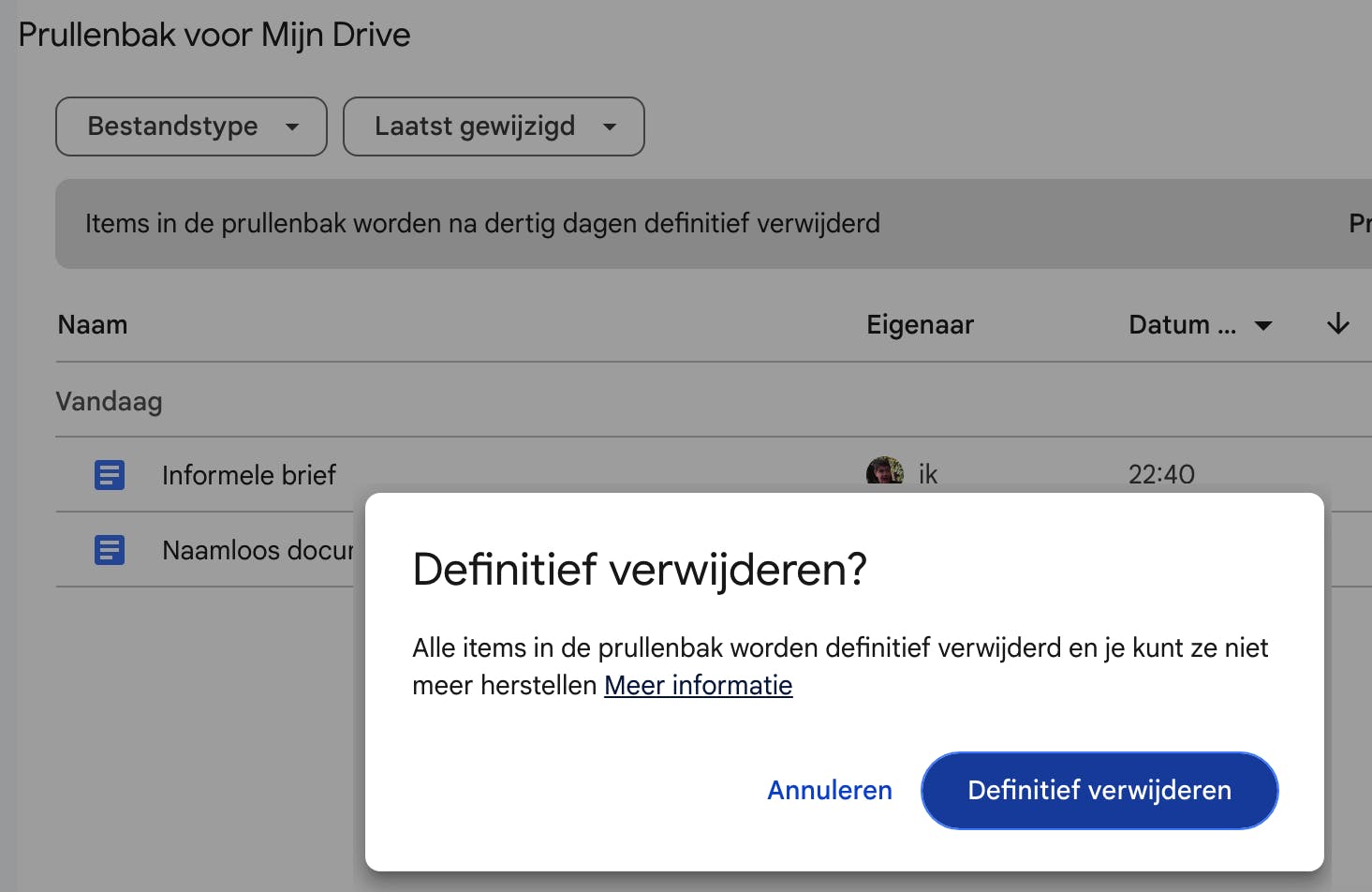Open the Datum column sort dropdown
The width and height of the screenshot is (1372, 892).
tap(1200, 325)
